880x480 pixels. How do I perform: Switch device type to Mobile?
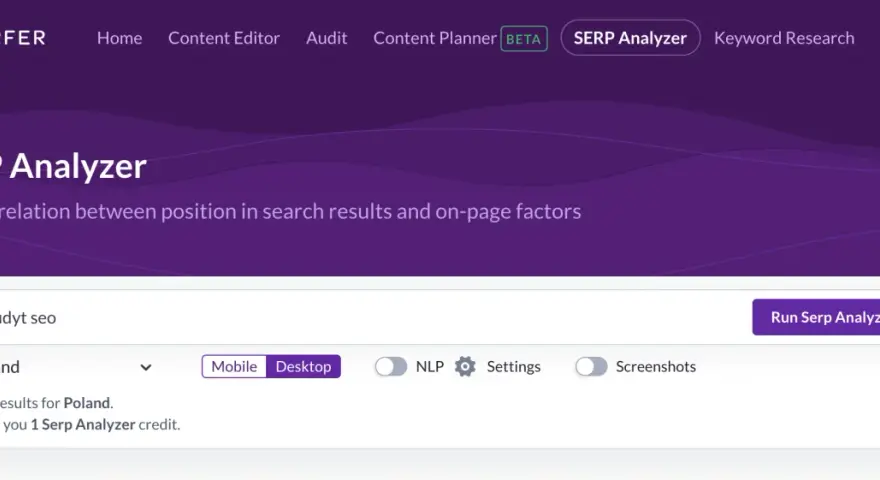tap(234, 367)
